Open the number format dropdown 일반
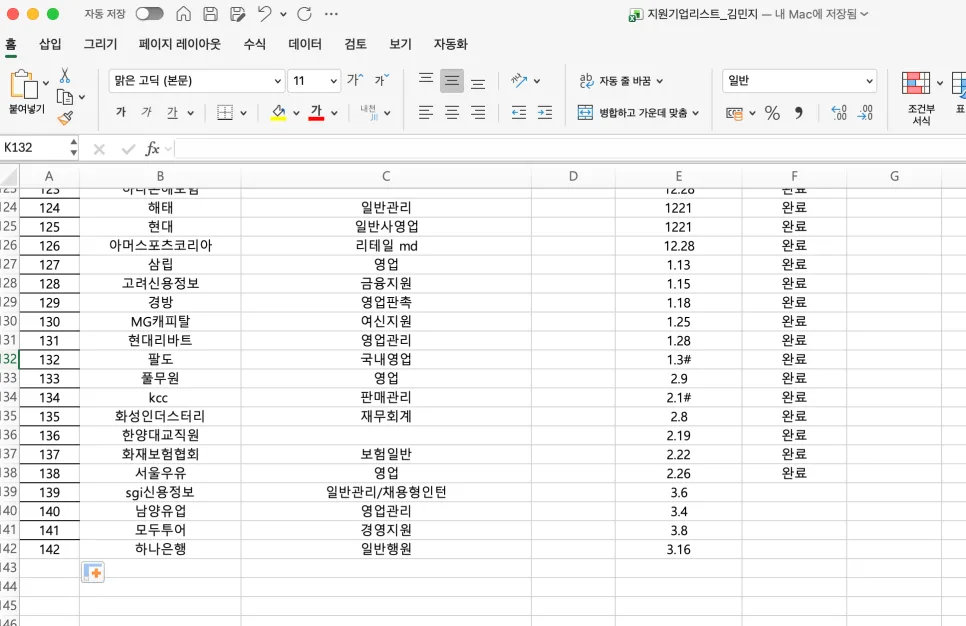Screen dimensions: 966x626 pos(799,81)
